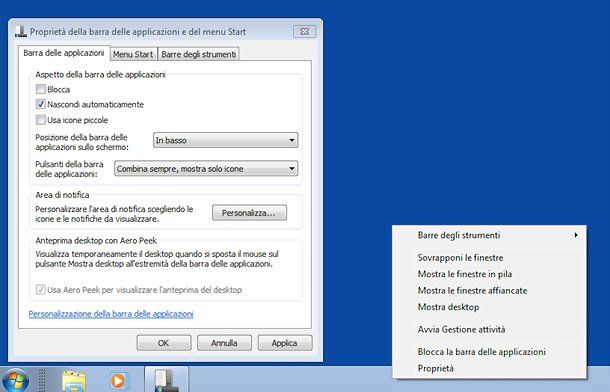Click the Area di notifica group label
Viewport: 610px width, 392px height.
click(62, 195)
